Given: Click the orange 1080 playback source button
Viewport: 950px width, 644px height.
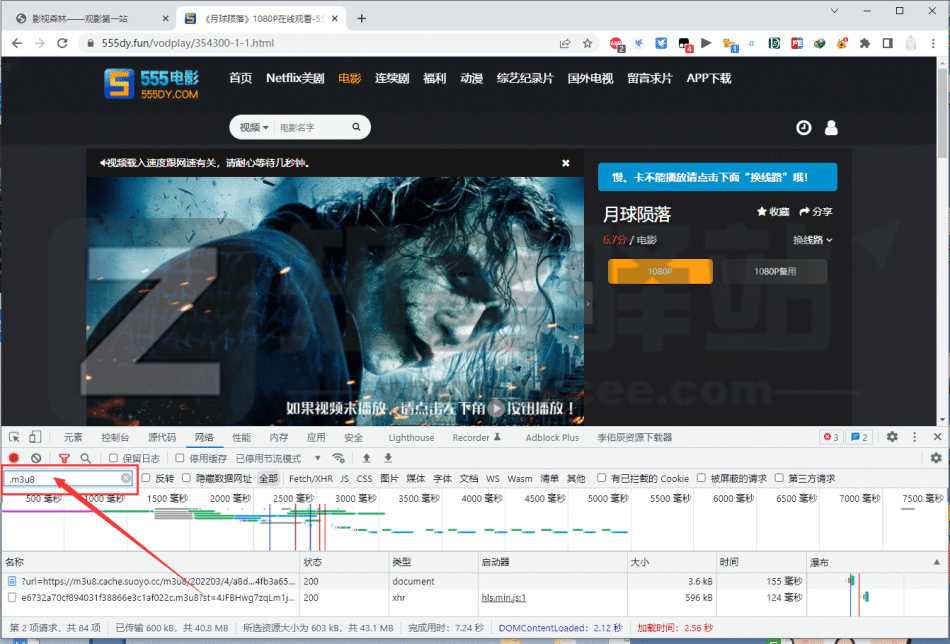Looking at the screenshot, I should click(x=659, y=271).
